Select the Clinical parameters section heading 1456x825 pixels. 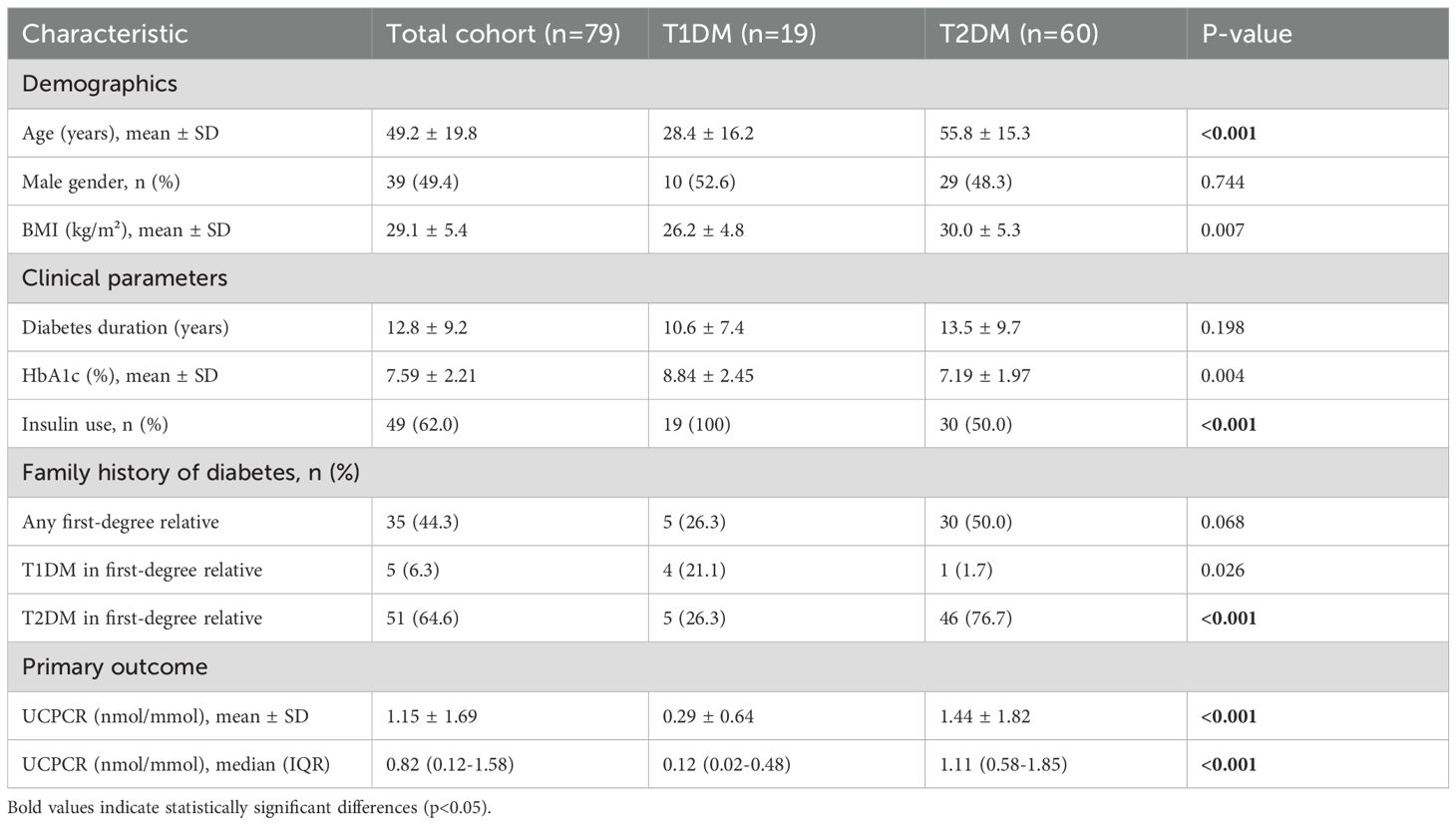(125, 278)
